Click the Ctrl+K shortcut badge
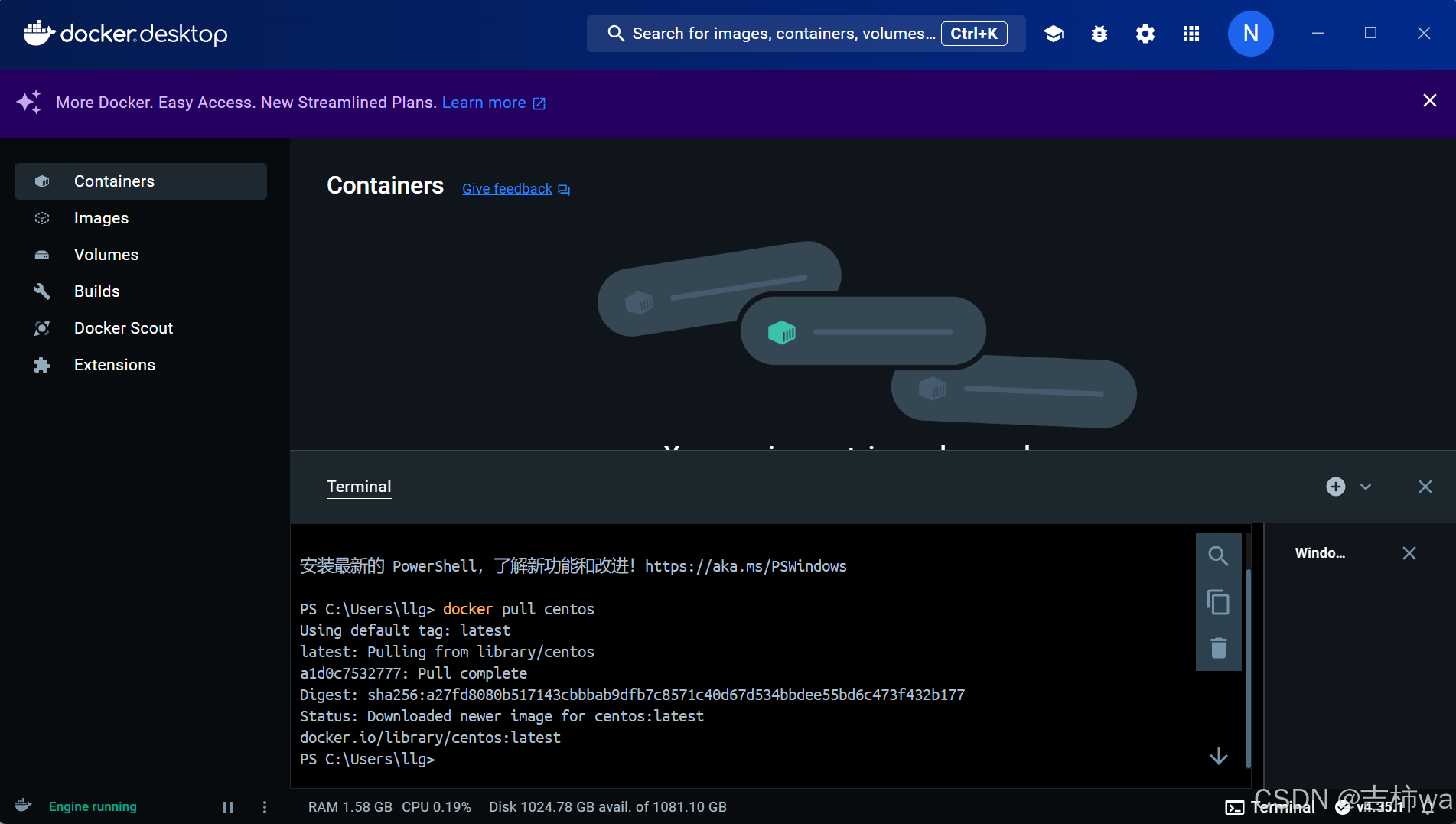Screen dimensions: 1456x824 [x=974, y=34]
